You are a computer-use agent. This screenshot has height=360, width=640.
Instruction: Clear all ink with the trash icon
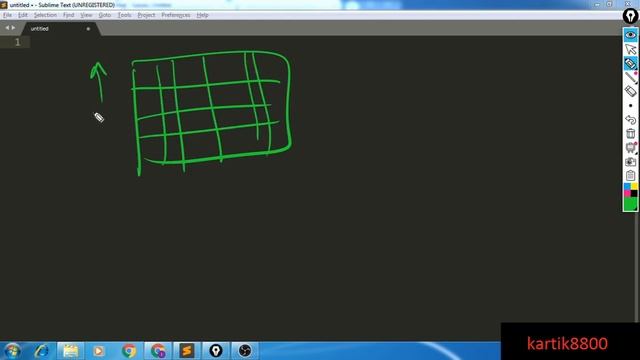point(630,133)
